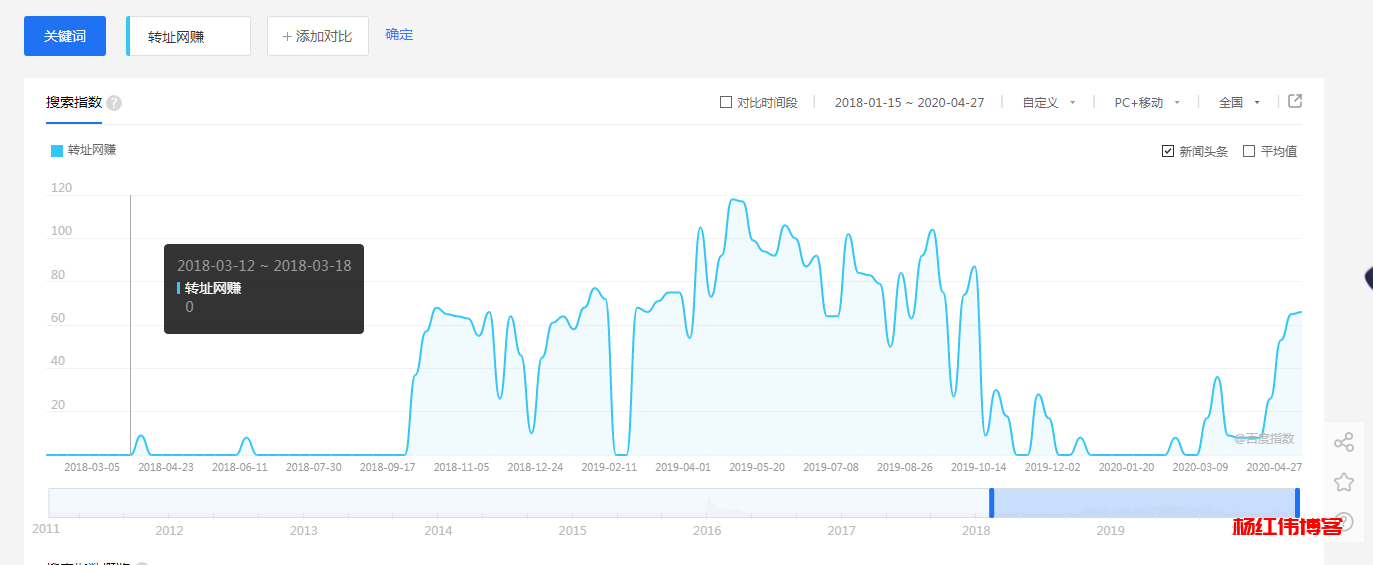
Task: Click the share icon on right sidebar
Action: coord(1343,442)
